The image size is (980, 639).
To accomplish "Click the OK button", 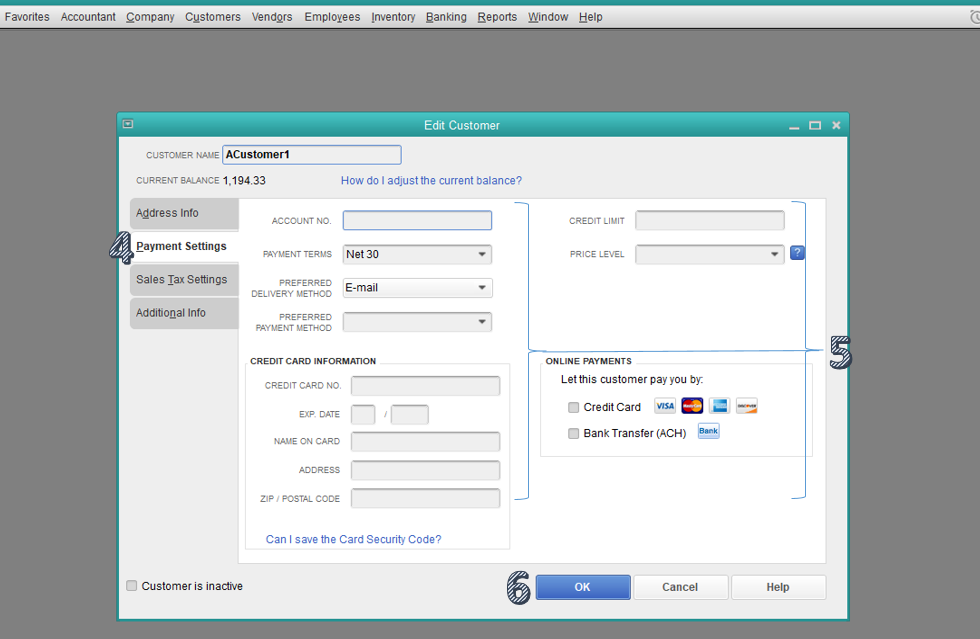I will tap(582, 587).
